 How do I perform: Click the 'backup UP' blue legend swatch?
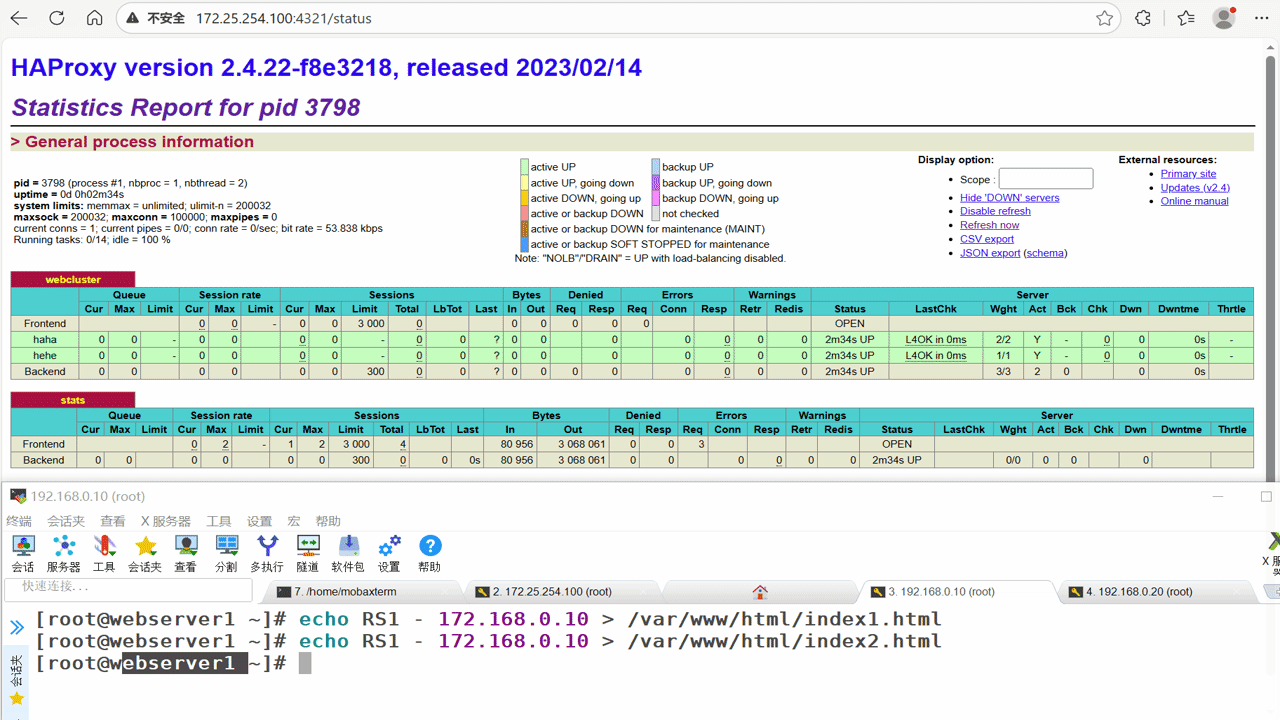tap(655, 167)
